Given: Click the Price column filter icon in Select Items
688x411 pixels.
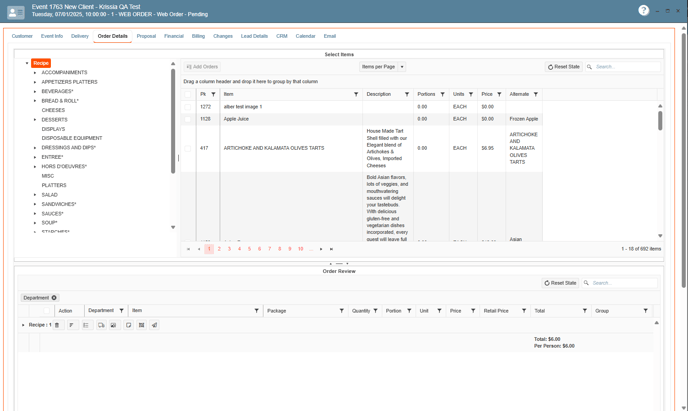Looking at the screenshot, I should pos(499,94).
